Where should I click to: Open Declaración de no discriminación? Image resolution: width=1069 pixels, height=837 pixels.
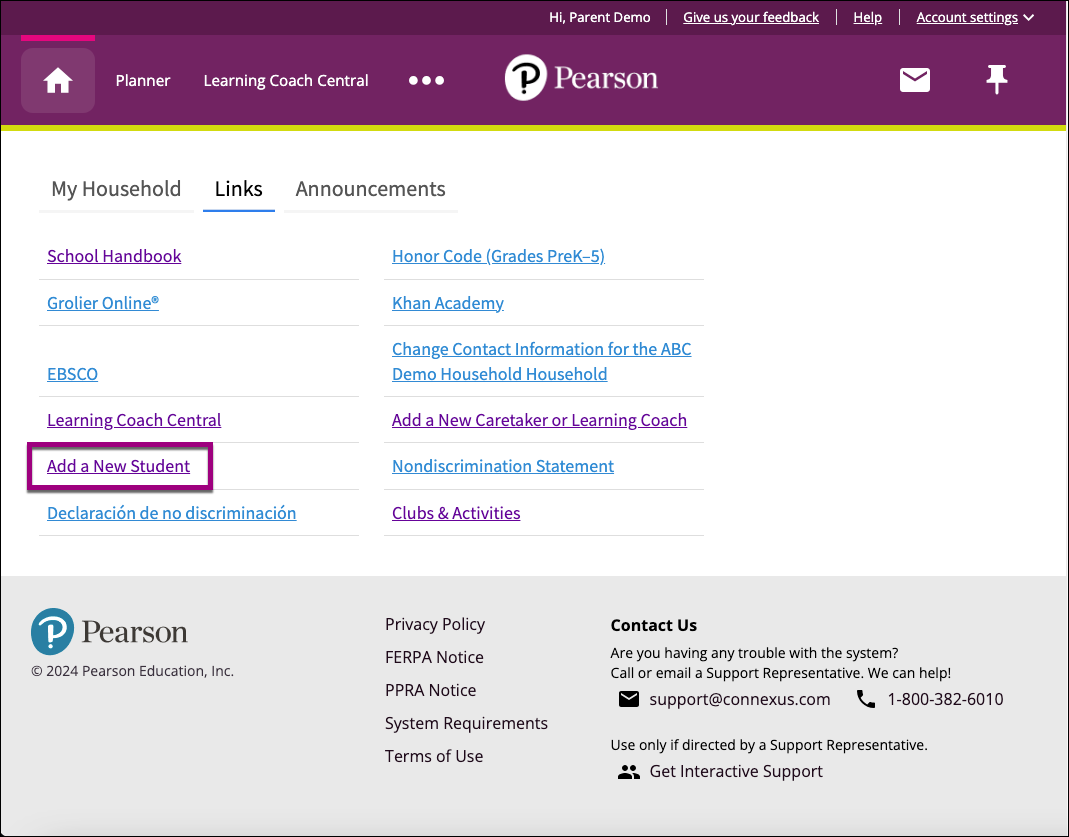coord(171,512)
